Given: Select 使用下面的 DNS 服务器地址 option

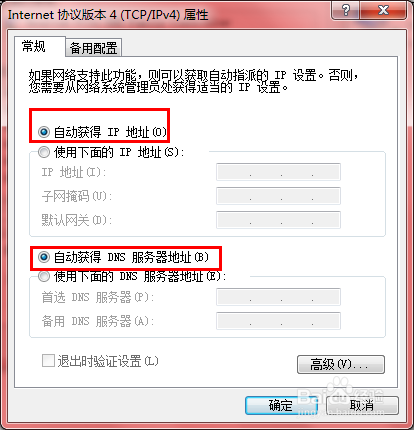Looking at the screenshot, I should tap(44, 276).
